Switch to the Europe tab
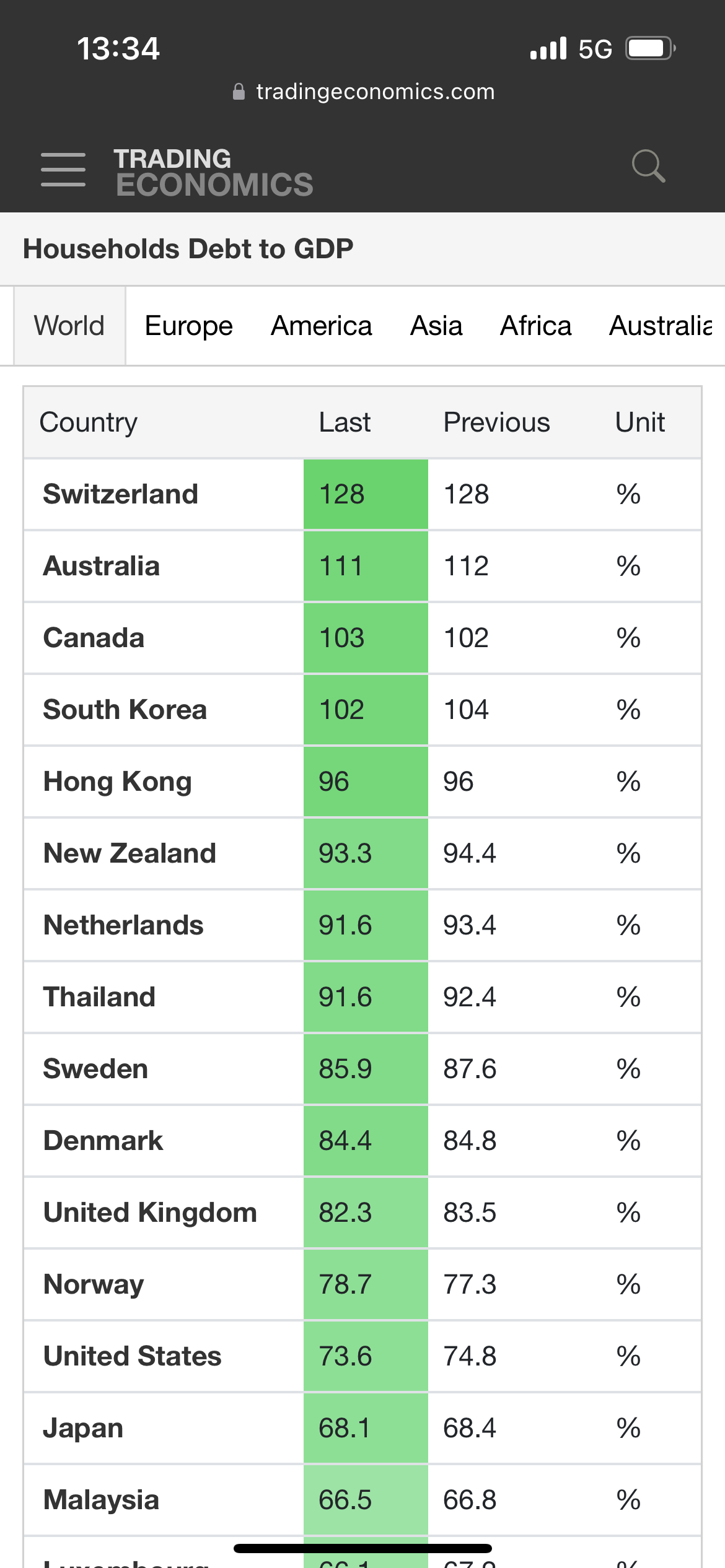Viewport: 725px width, 1568px height. tap(189, 326)
